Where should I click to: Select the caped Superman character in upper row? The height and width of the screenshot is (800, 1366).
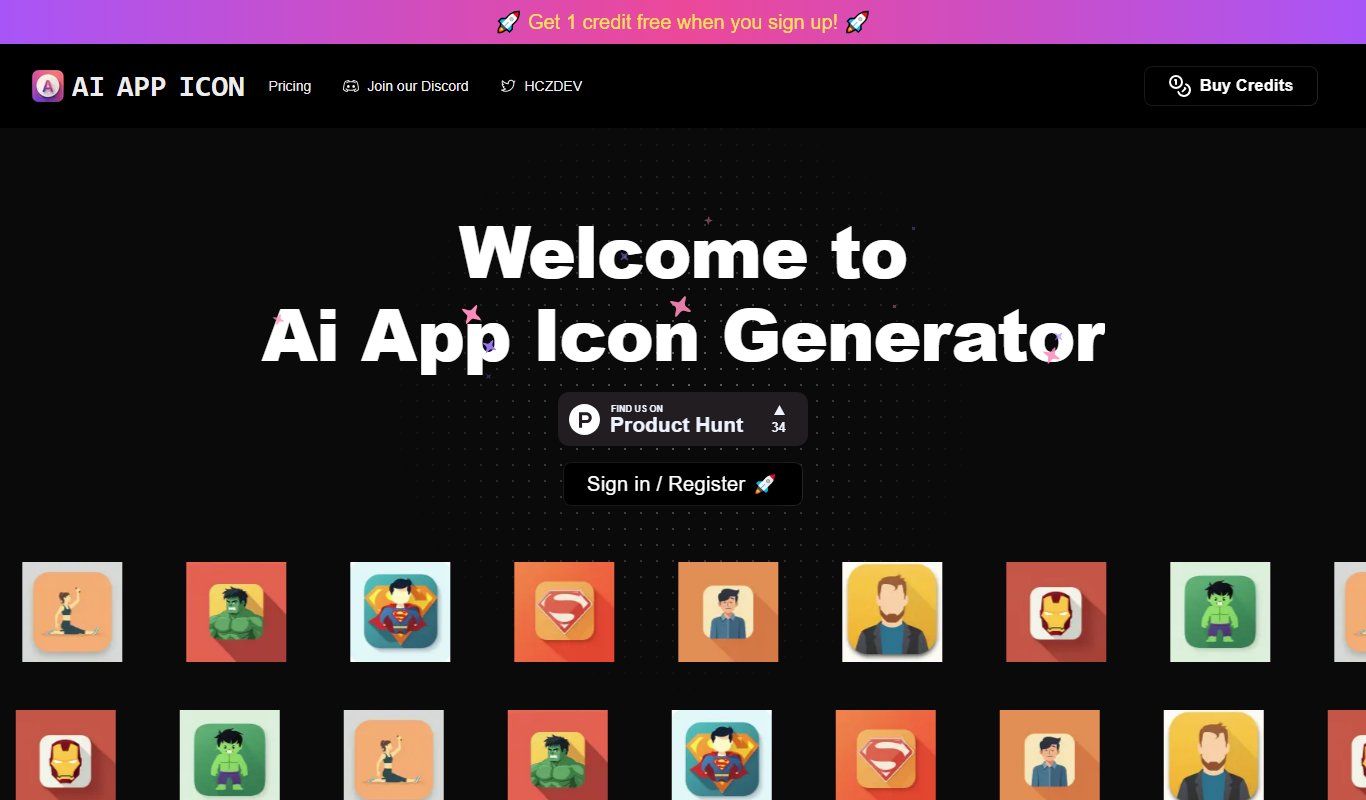400,612
